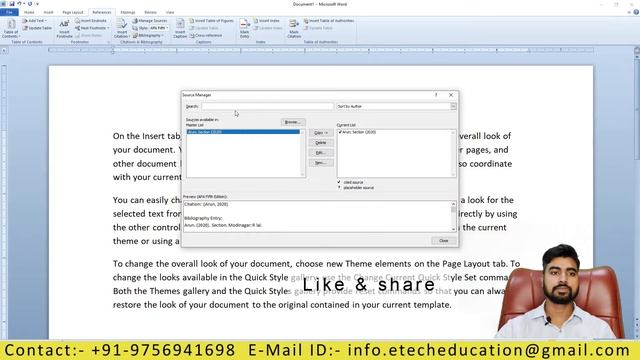The image size is (640, 360).
Task: Click the Redo icon in title bar
Action: point(30,4)
